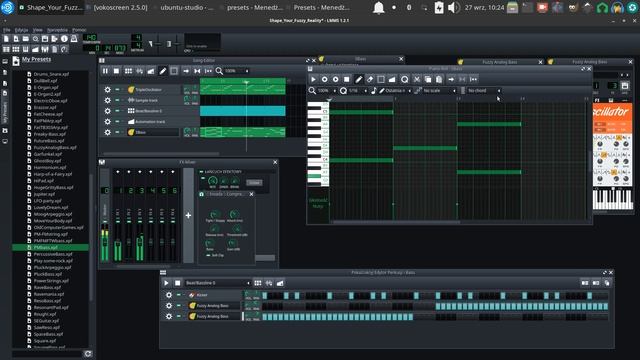Select the Piano Roll selection tool

pyautogui.click(x=381, y=80)
